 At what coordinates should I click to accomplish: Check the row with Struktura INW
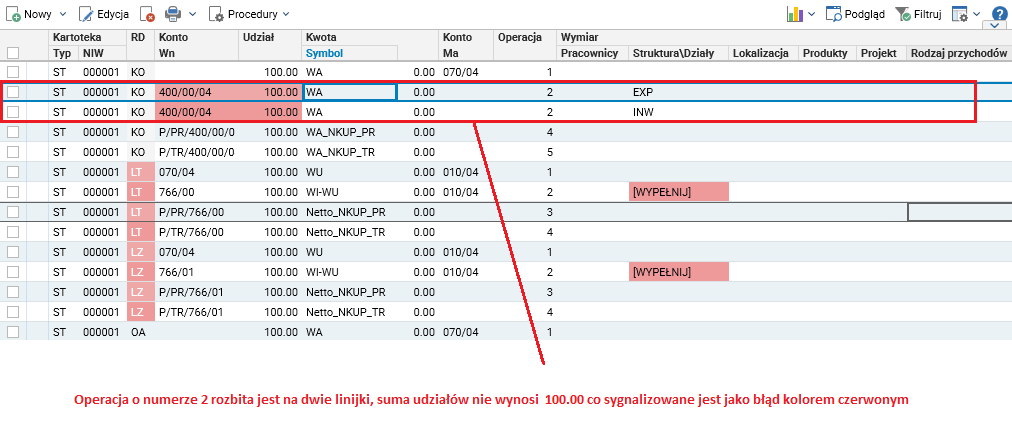point(13,112)
